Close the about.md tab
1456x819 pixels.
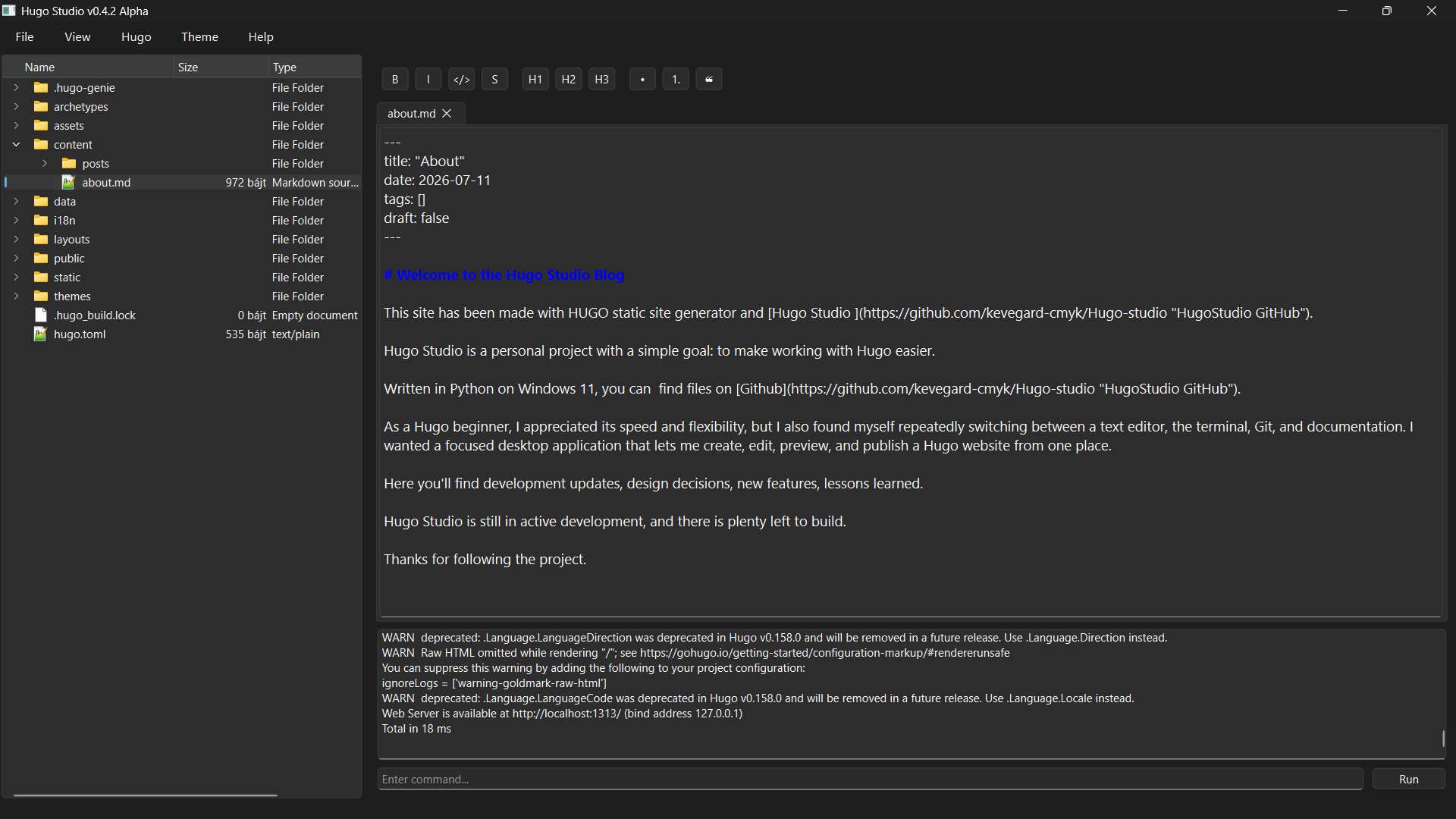(x=447, y=114)
